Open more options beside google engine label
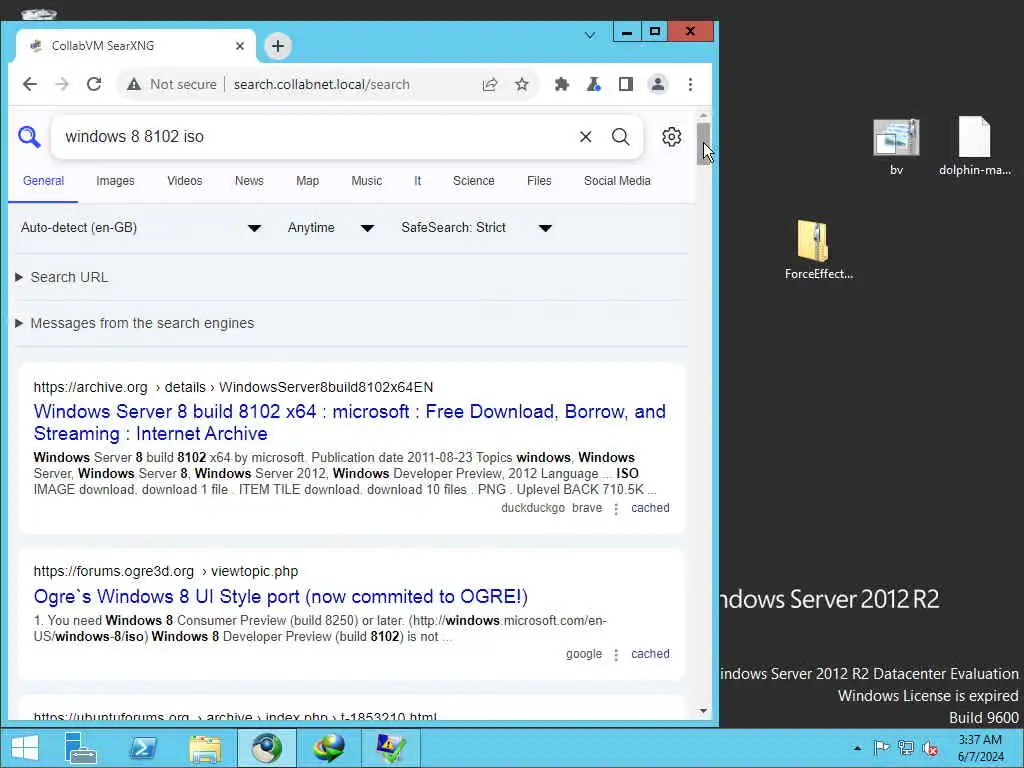The height and width of the screenshot is (768, 1024). click(x=616, y=654)
